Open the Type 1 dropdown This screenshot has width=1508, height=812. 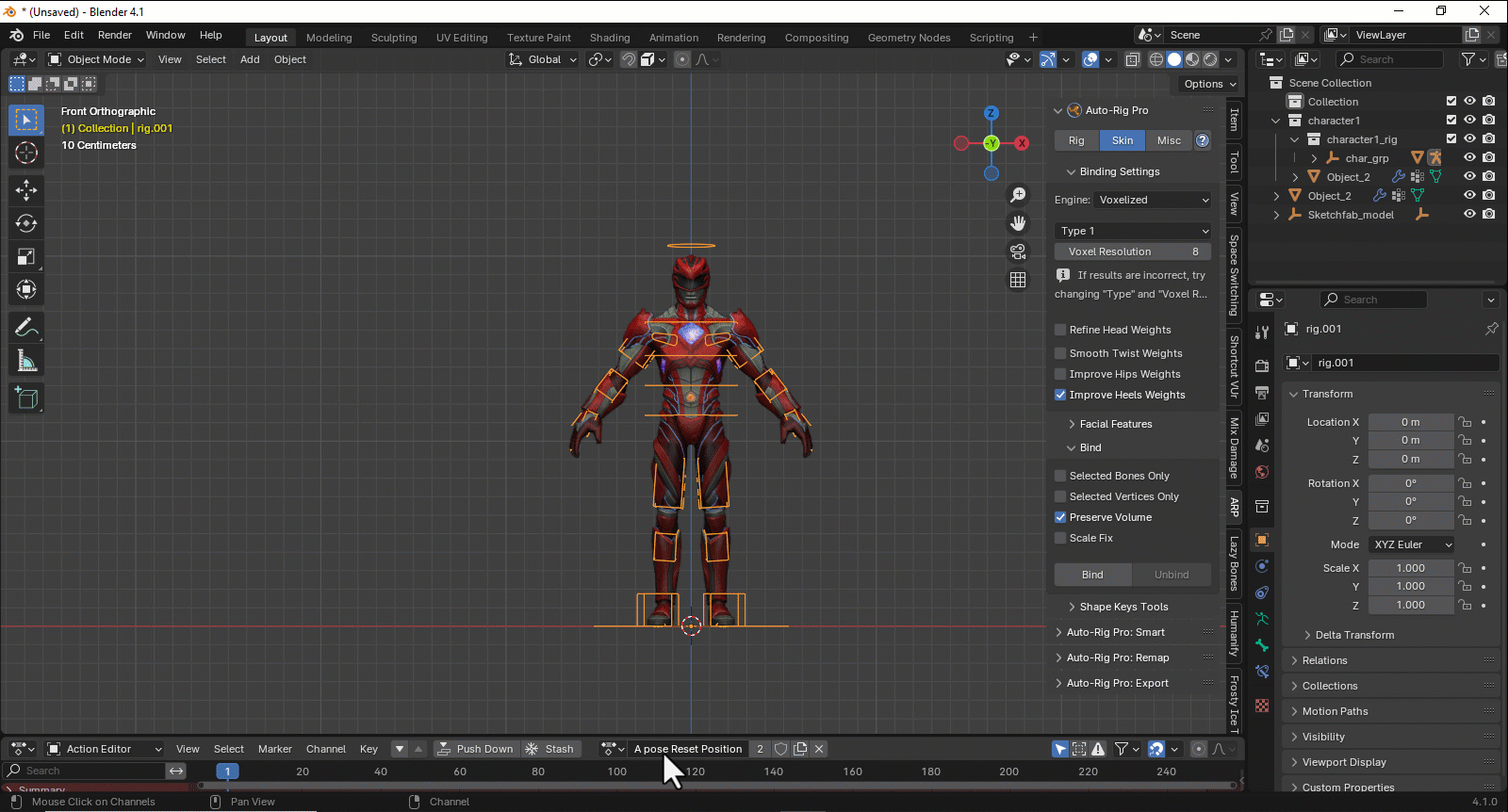click(x=1133, y=231)
